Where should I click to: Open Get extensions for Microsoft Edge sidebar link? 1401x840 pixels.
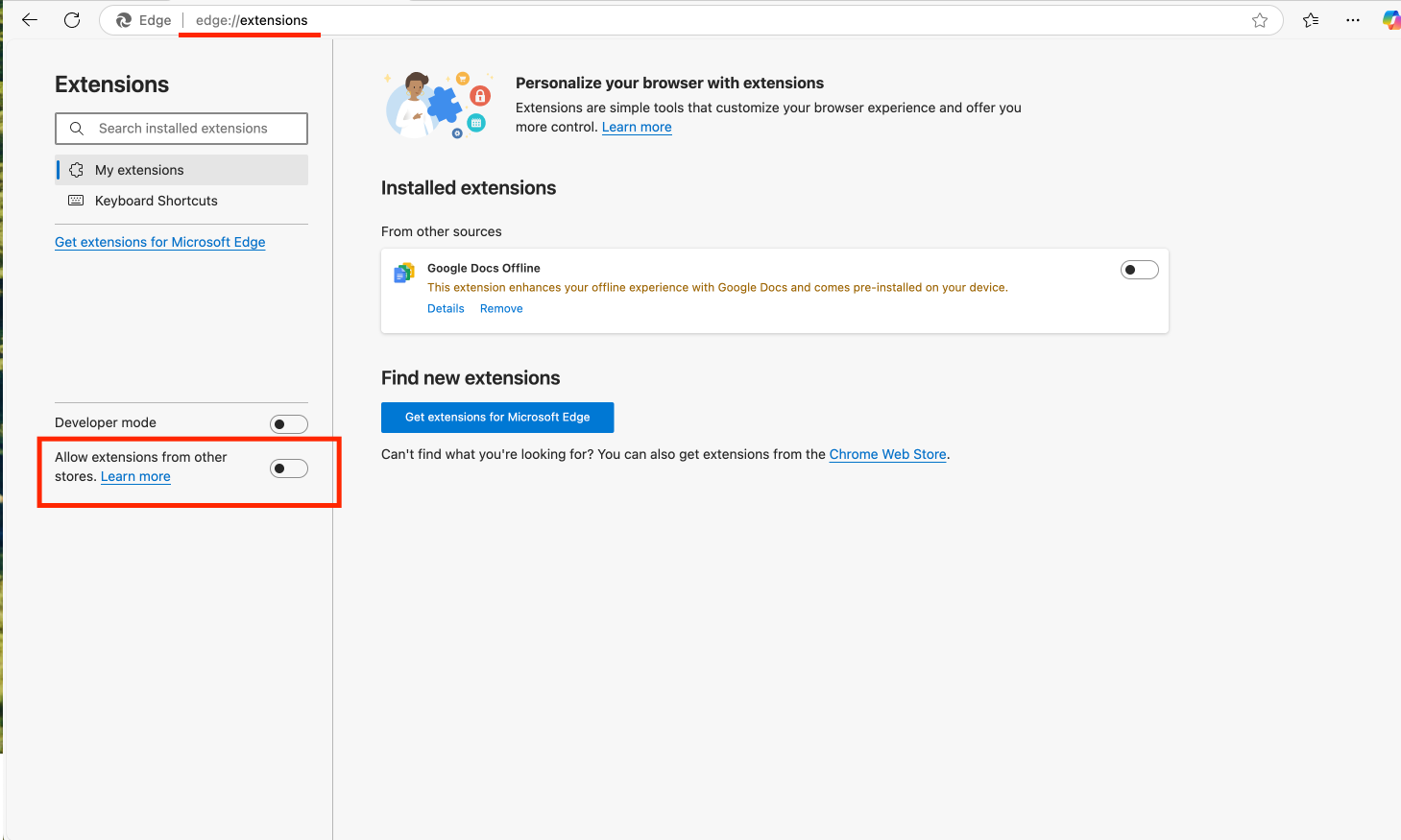(160, 242)
